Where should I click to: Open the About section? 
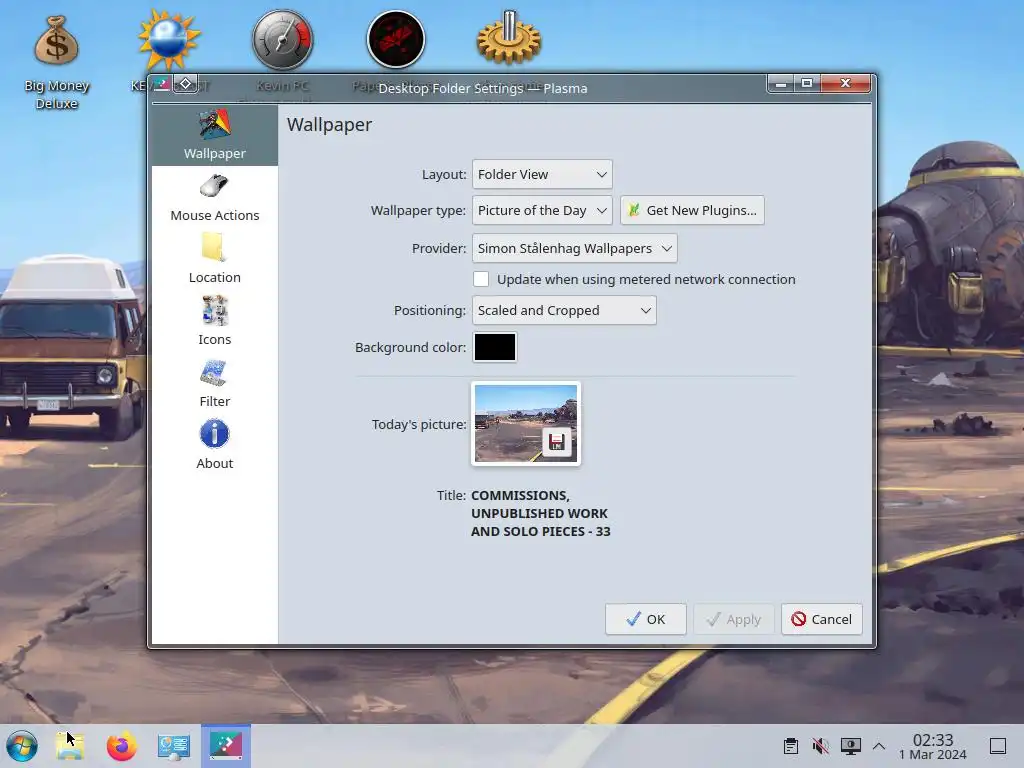tap(214, 445)
